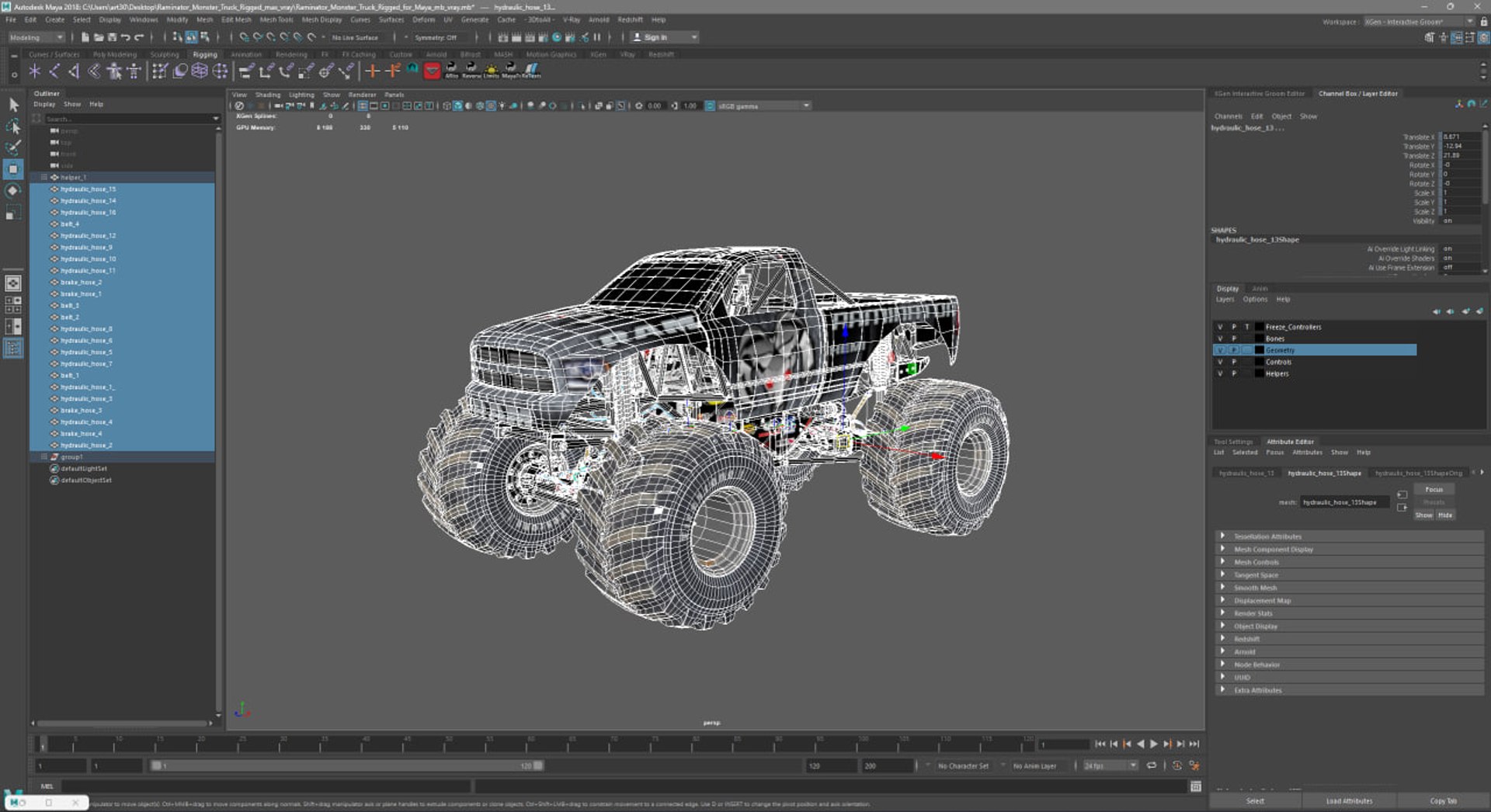
Task: Click the Parent Constraint shelf icon
Action: (245, 71)
